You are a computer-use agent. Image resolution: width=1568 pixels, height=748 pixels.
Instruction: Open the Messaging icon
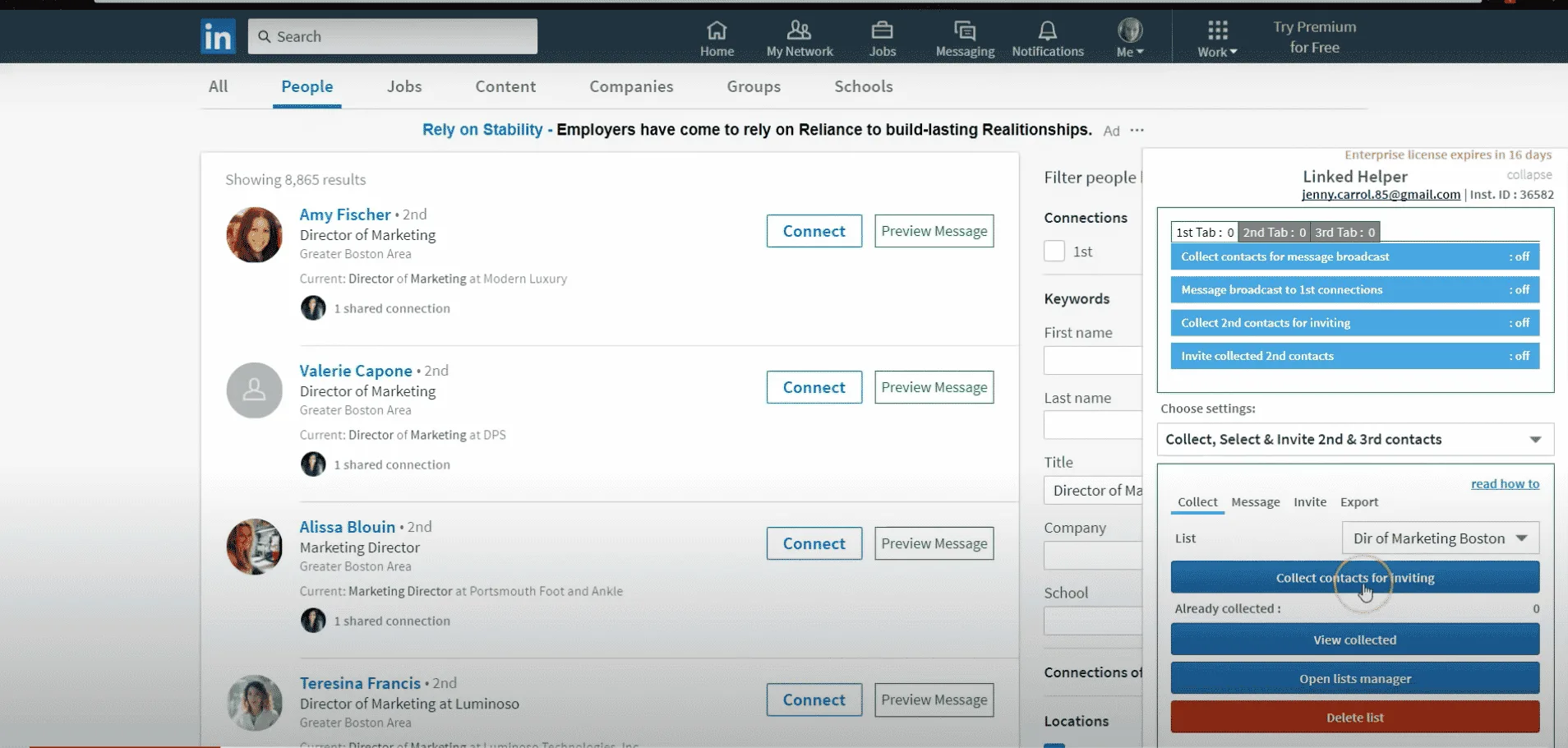(965, 30)
